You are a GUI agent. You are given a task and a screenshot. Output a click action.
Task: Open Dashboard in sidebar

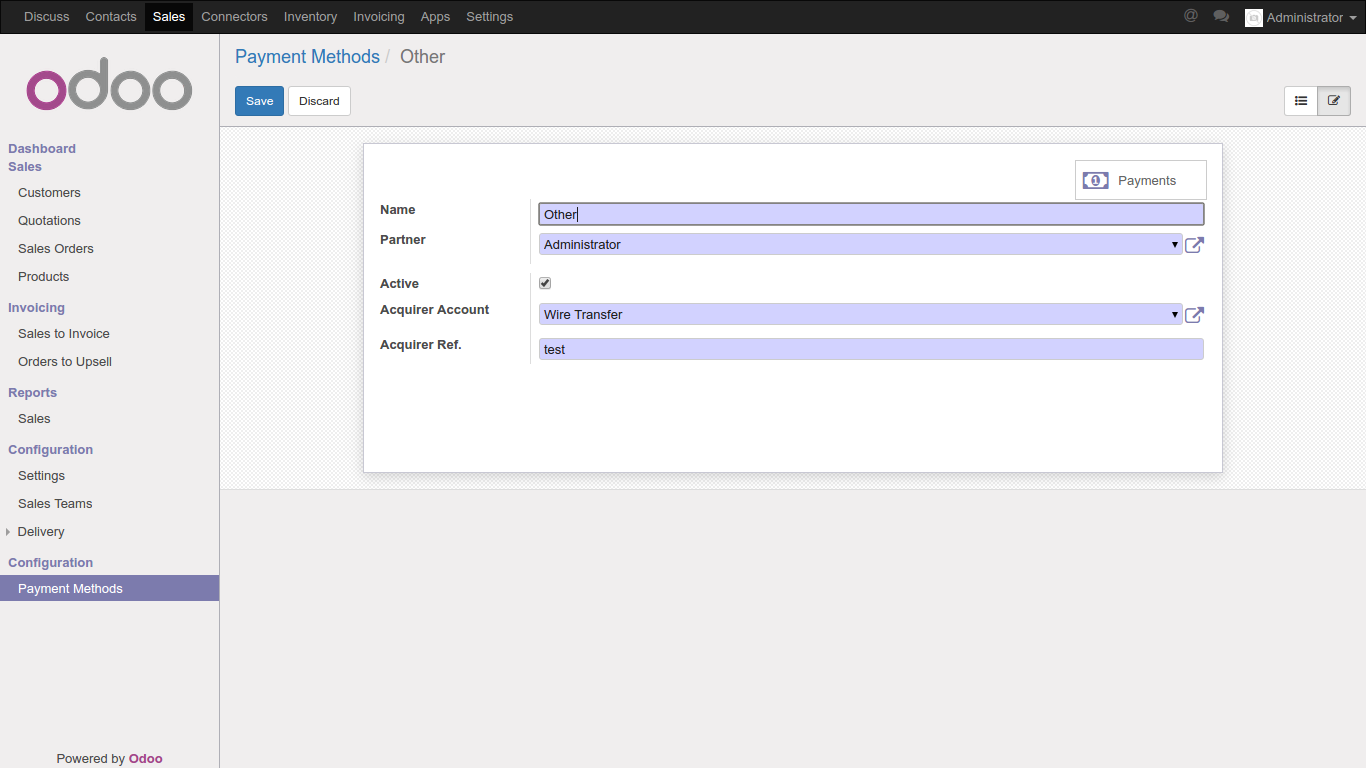point(42,149)
